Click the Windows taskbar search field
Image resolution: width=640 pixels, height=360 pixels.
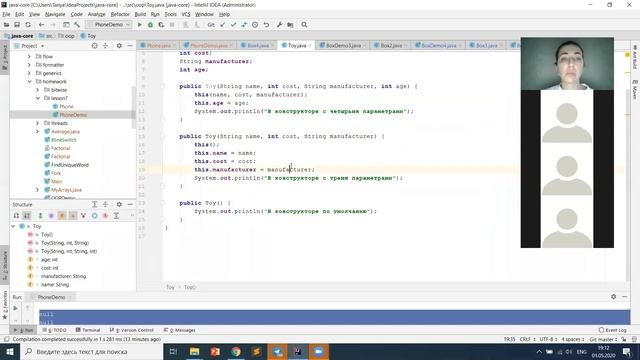pyautogui.click(x=92, y=351)
